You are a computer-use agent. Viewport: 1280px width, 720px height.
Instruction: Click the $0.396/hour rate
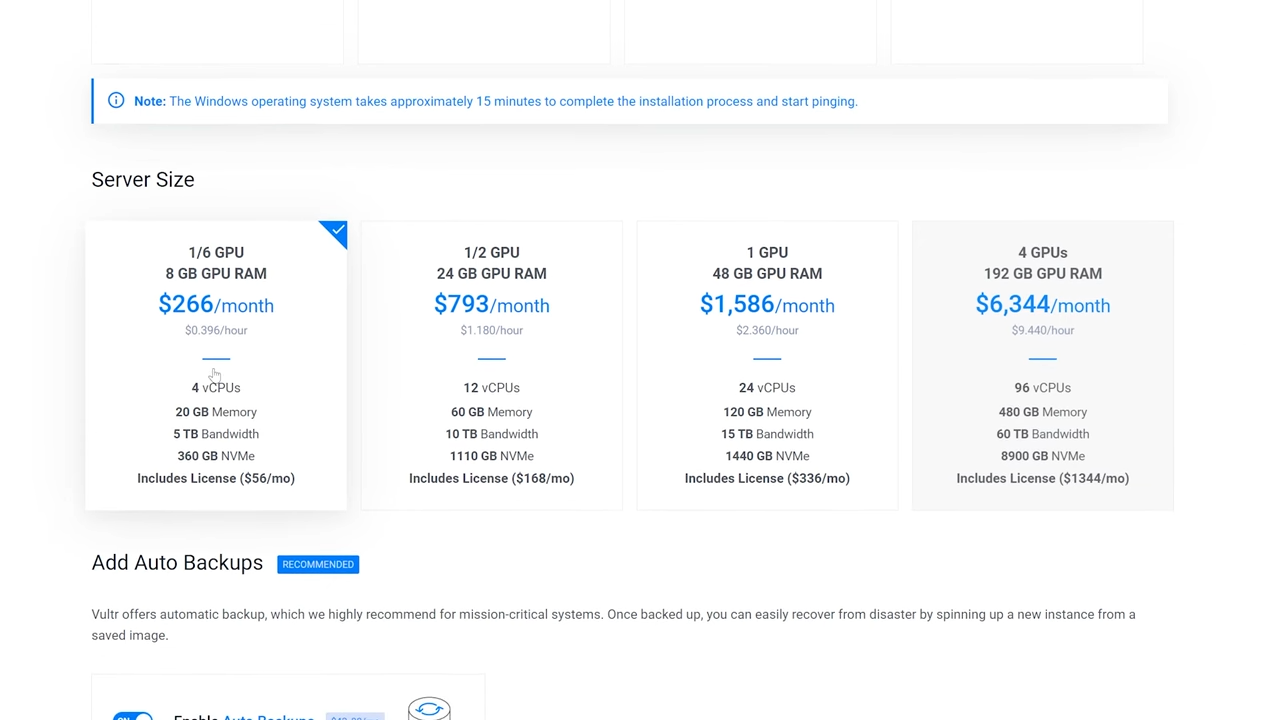coord(216,330)
